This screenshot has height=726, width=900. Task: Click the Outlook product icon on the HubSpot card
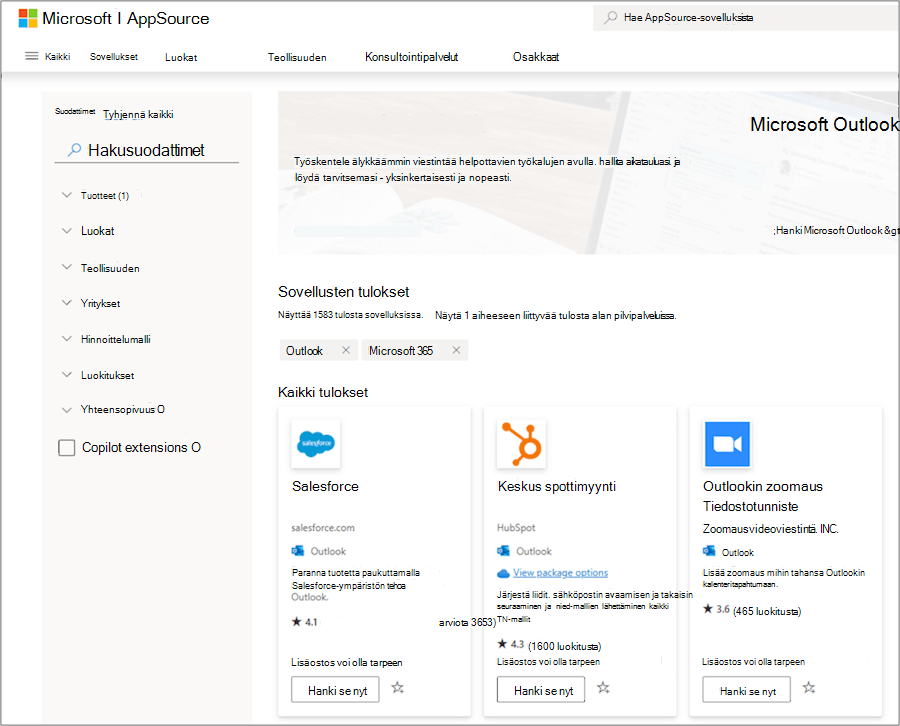tap(503, 551)
